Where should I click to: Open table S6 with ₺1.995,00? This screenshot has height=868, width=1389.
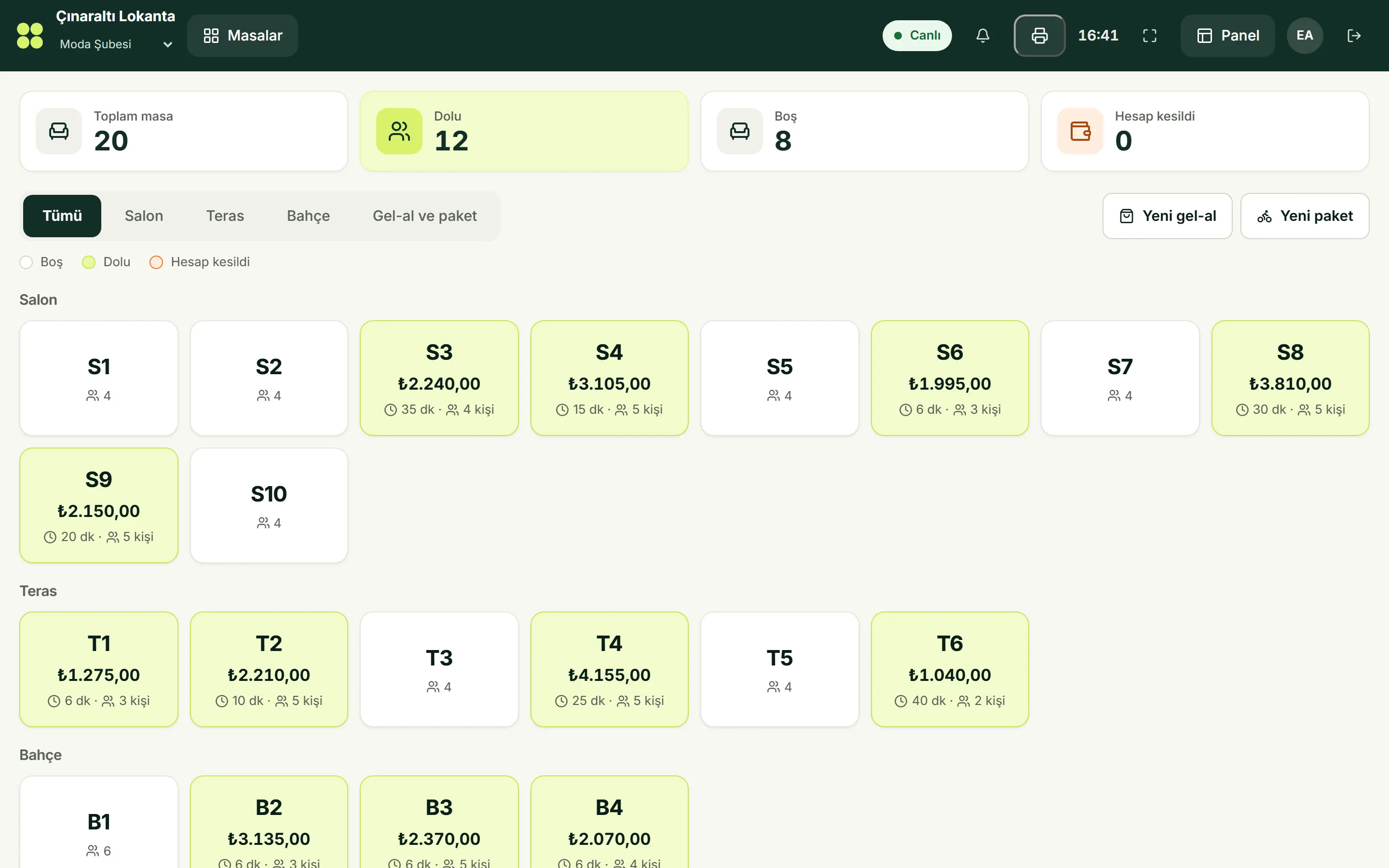pyautogui.click(x=949, y=378)
